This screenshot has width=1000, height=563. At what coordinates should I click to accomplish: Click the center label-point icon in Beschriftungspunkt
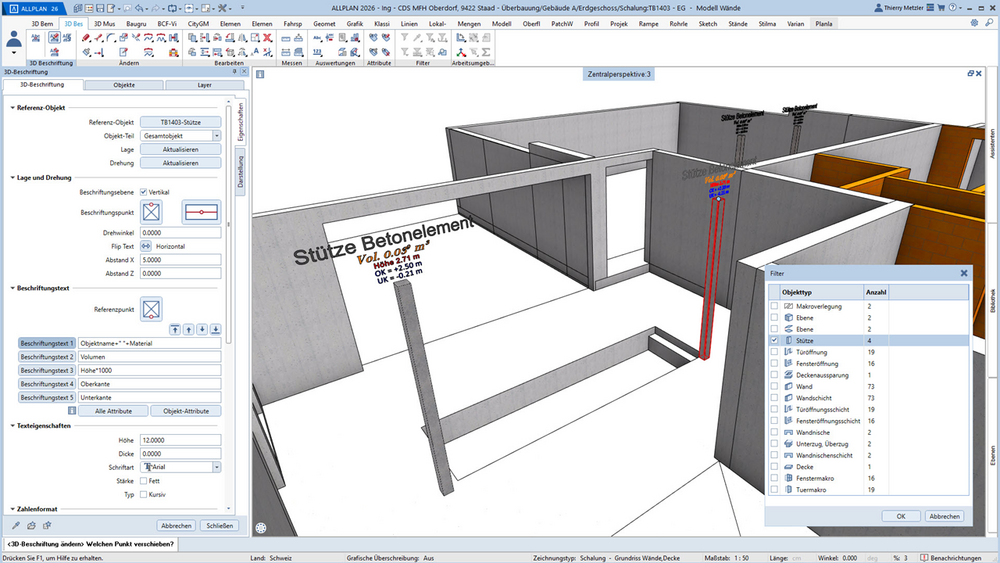(152, 212)
